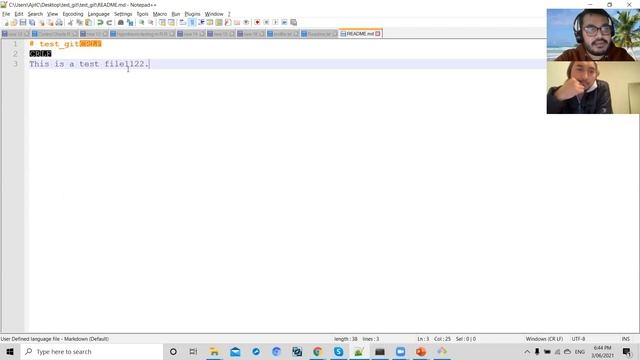Zoom out using Zoom Out icon
The width and height of the screenshot is (640, 360).
(151, 22)
